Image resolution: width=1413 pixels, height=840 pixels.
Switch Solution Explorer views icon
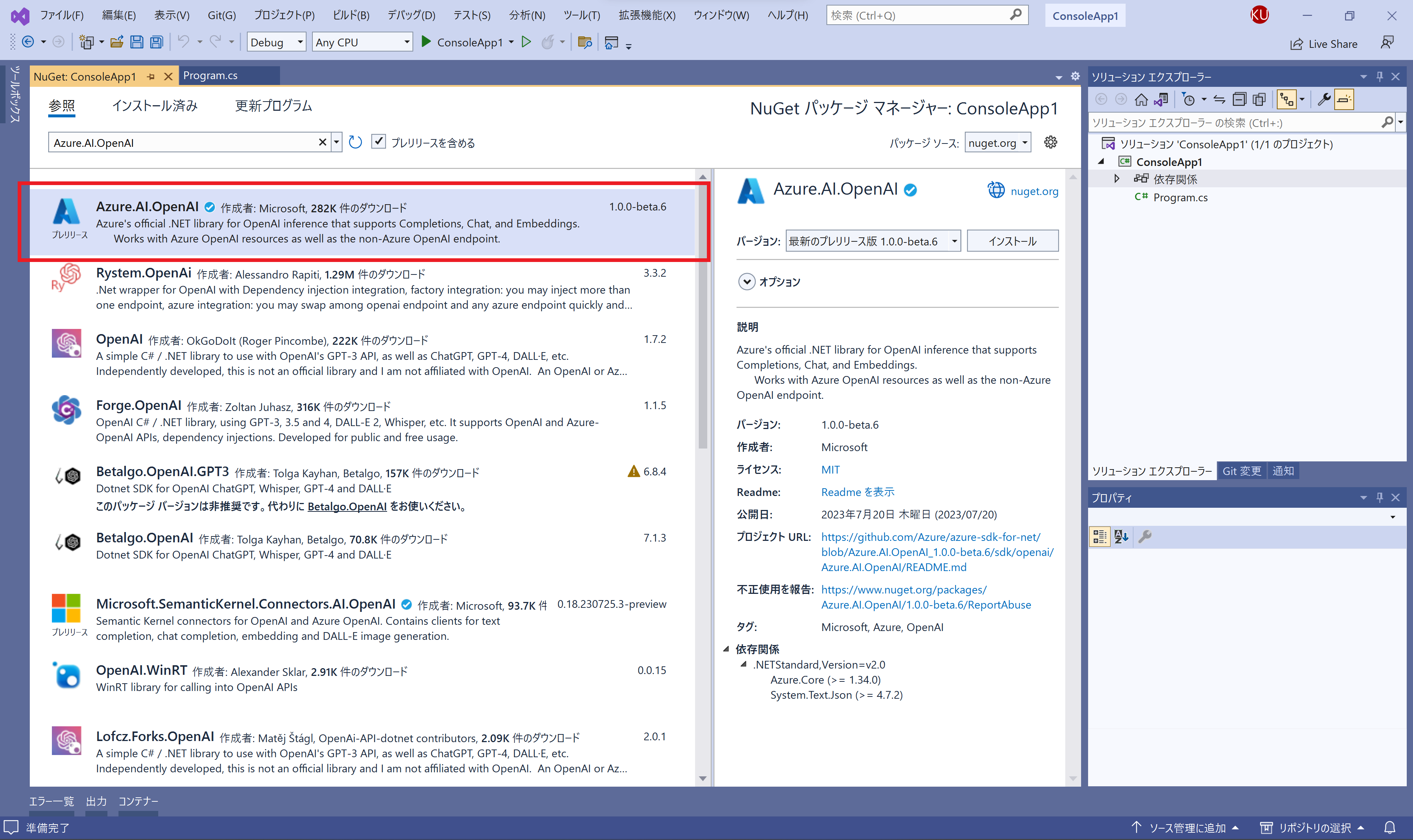1161,100
